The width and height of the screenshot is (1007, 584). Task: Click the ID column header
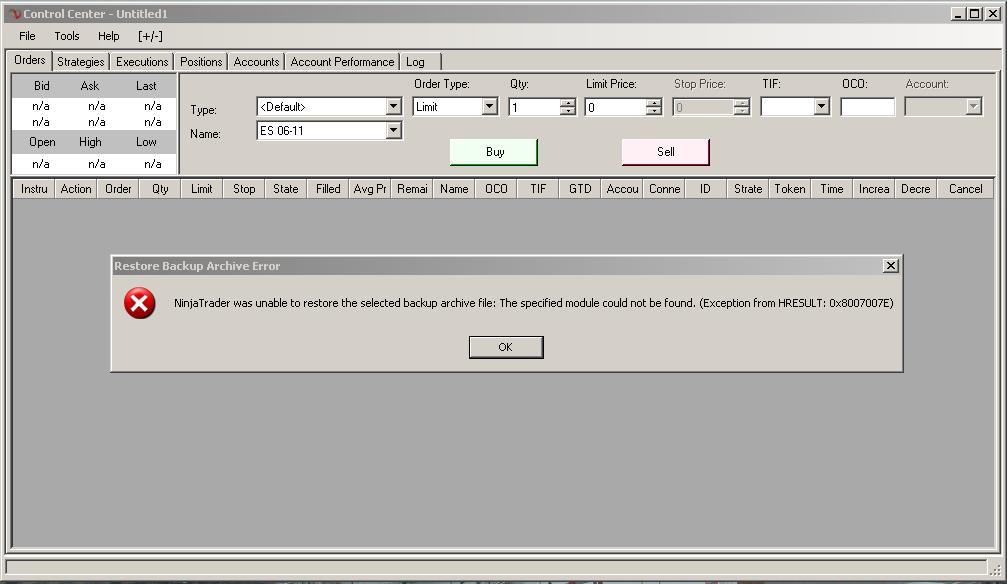(x=705, y=189)
